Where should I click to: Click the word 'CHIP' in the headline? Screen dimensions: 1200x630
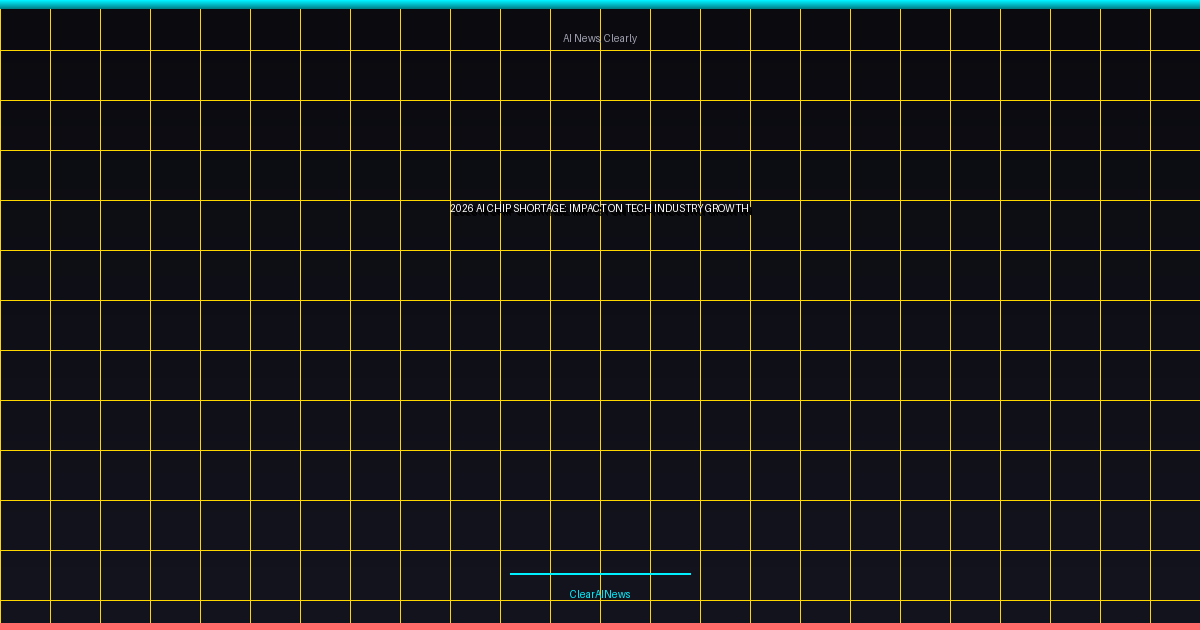coord(499,208)
